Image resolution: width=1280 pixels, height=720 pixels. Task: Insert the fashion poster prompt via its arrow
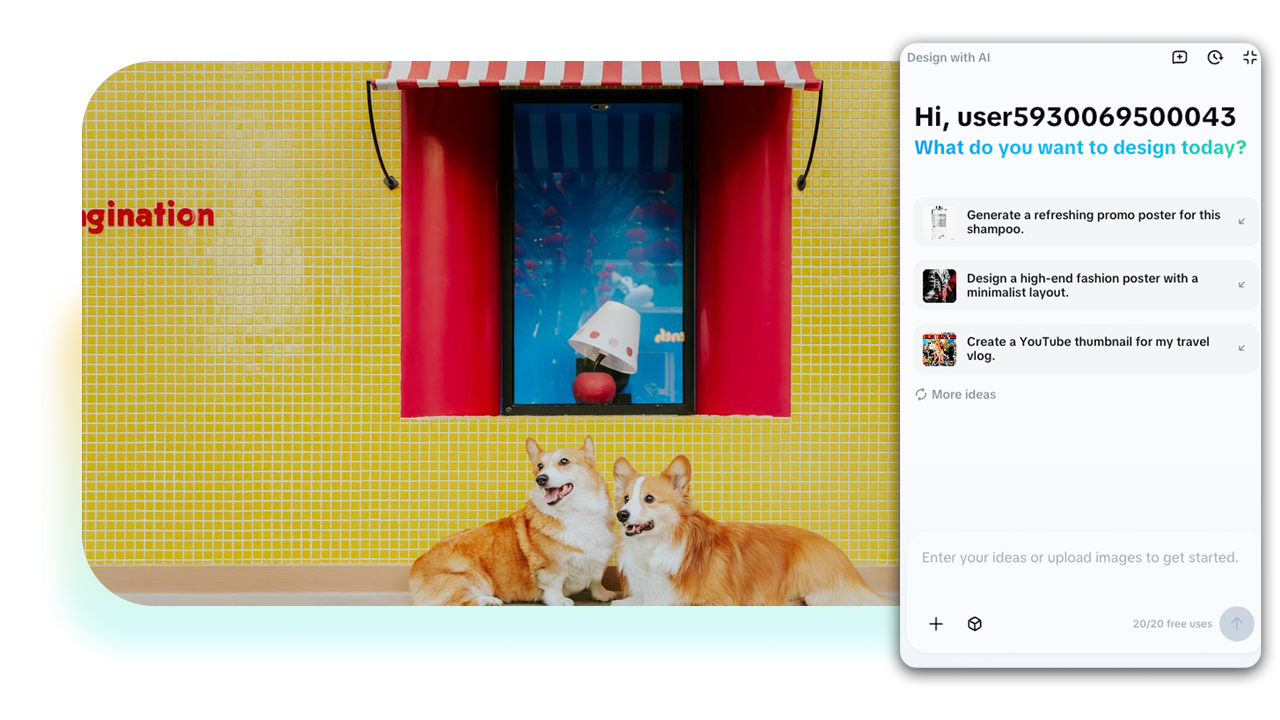click(x=1242, y=285)
